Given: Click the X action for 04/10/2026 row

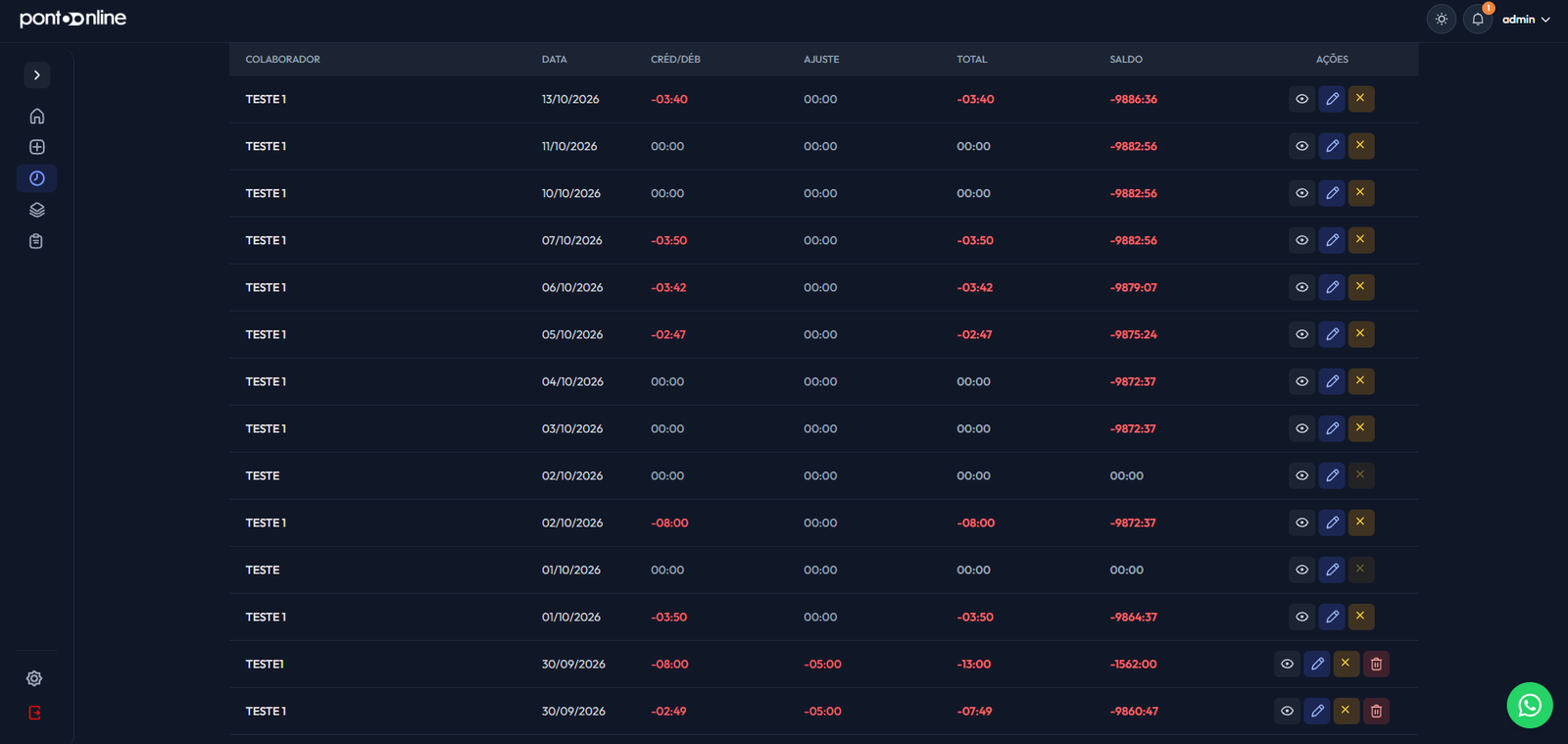Looking at the screenshot, I should [1361, 381].
